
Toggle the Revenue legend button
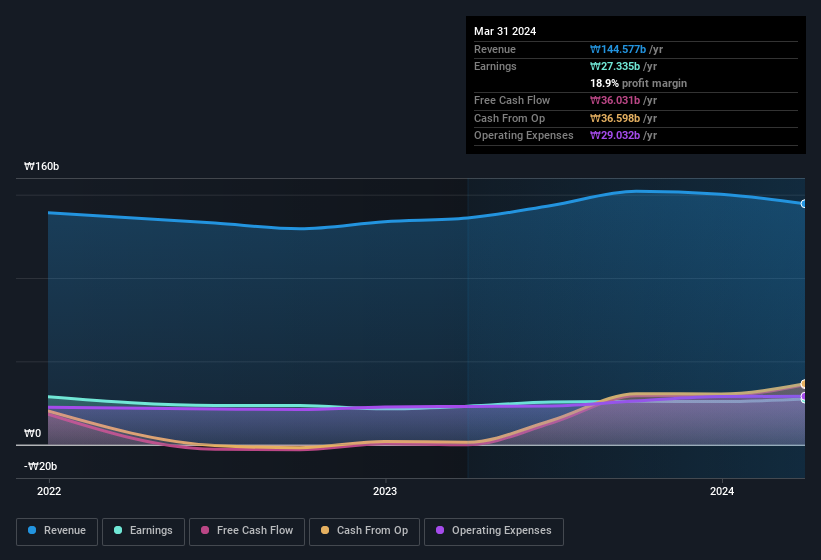point(57,531)
